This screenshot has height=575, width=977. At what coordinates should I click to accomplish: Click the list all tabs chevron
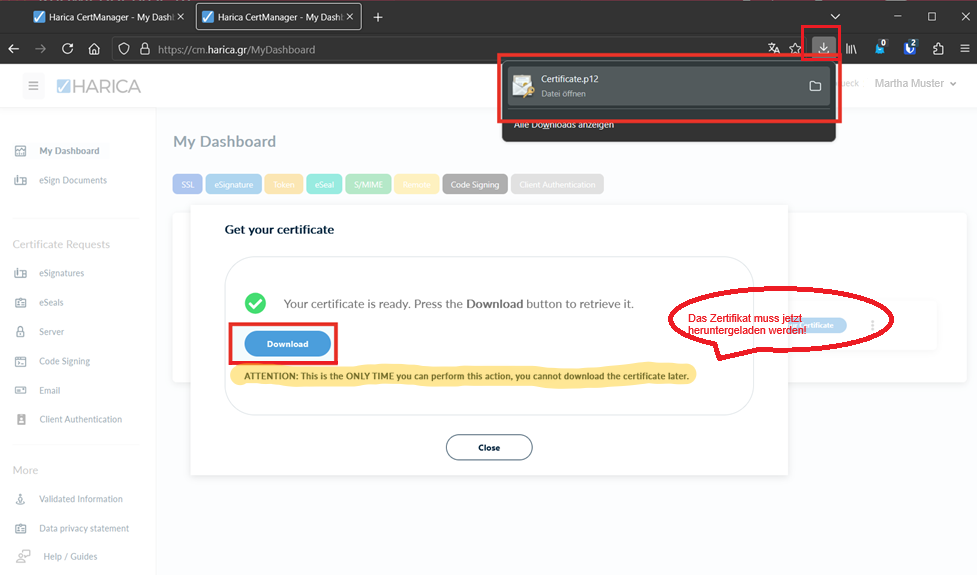pyautogui.click(x=835, y=17)
